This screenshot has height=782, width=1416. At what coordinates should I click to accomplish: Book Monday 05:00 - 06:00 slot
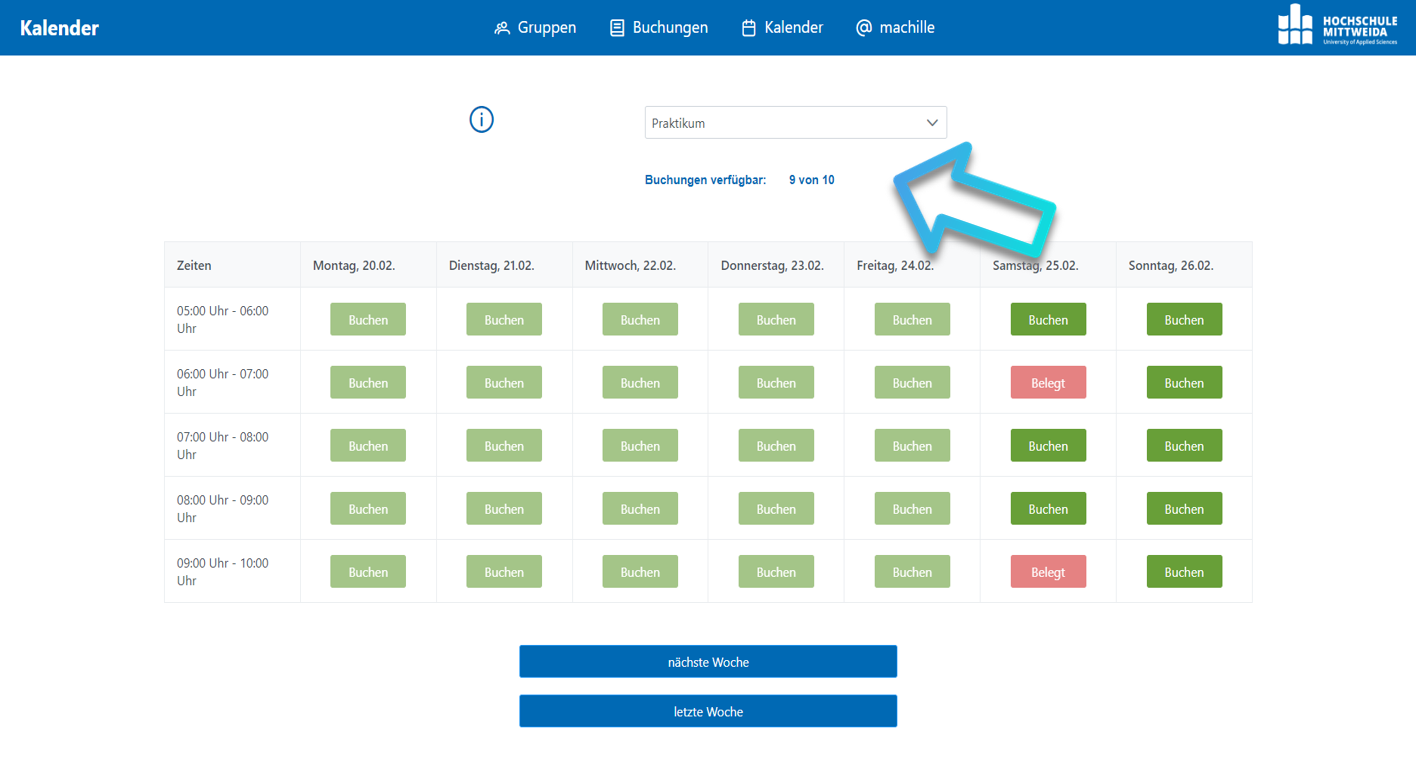(368, 320)
